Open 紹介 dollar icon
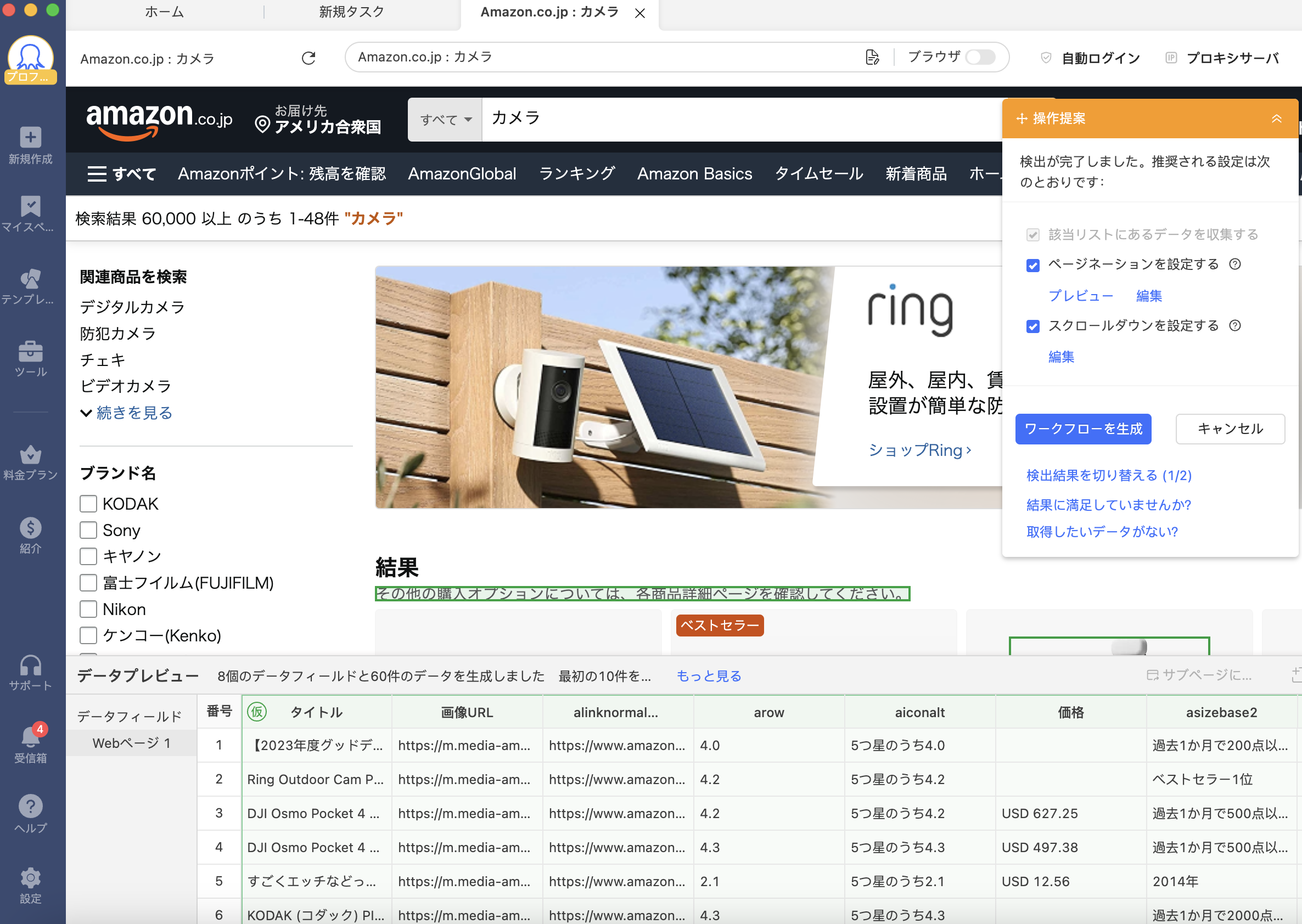Image resolution: width=1302 pixels, height=924 pixels. pos(31,527)
